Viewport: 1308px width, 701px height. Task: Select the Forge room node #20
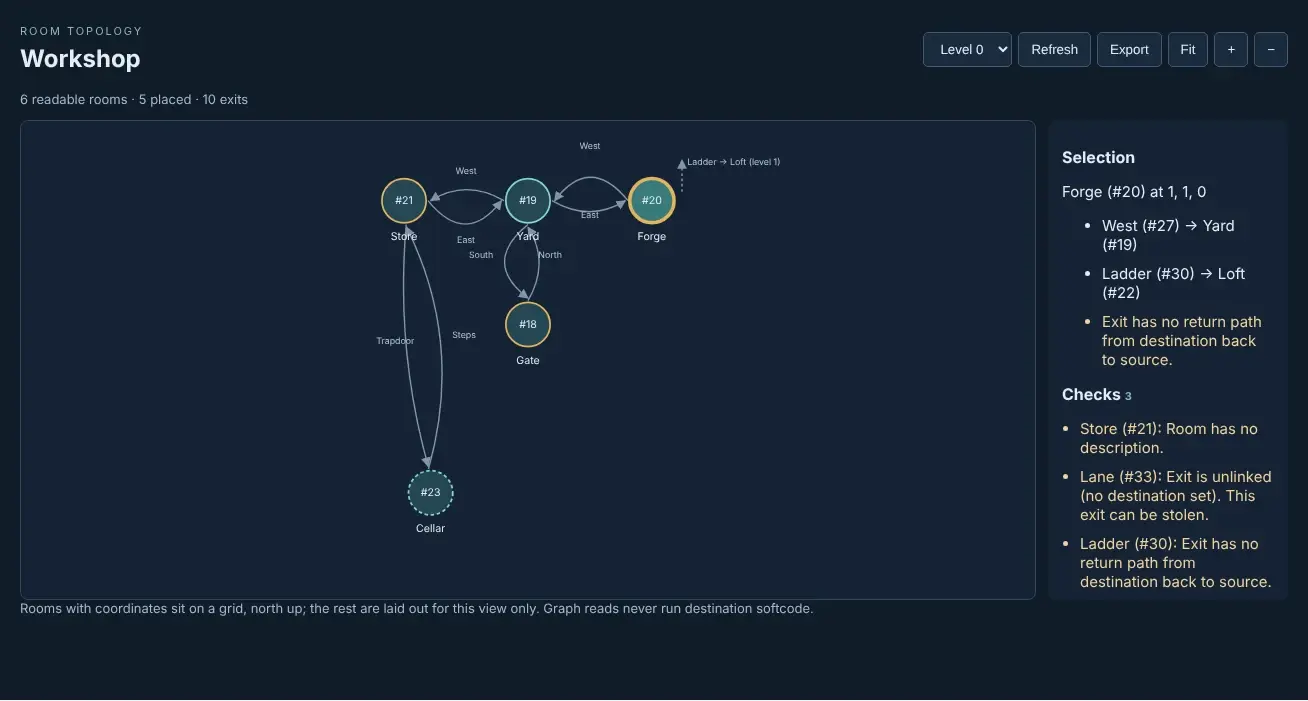click(x=652, y=201)
